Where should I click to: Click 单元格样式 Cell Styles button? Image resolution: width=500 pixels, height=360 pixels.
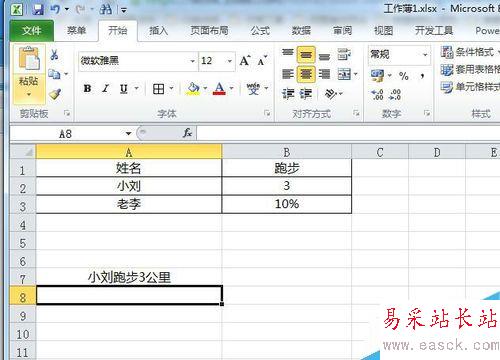click(x=470, y=87)
